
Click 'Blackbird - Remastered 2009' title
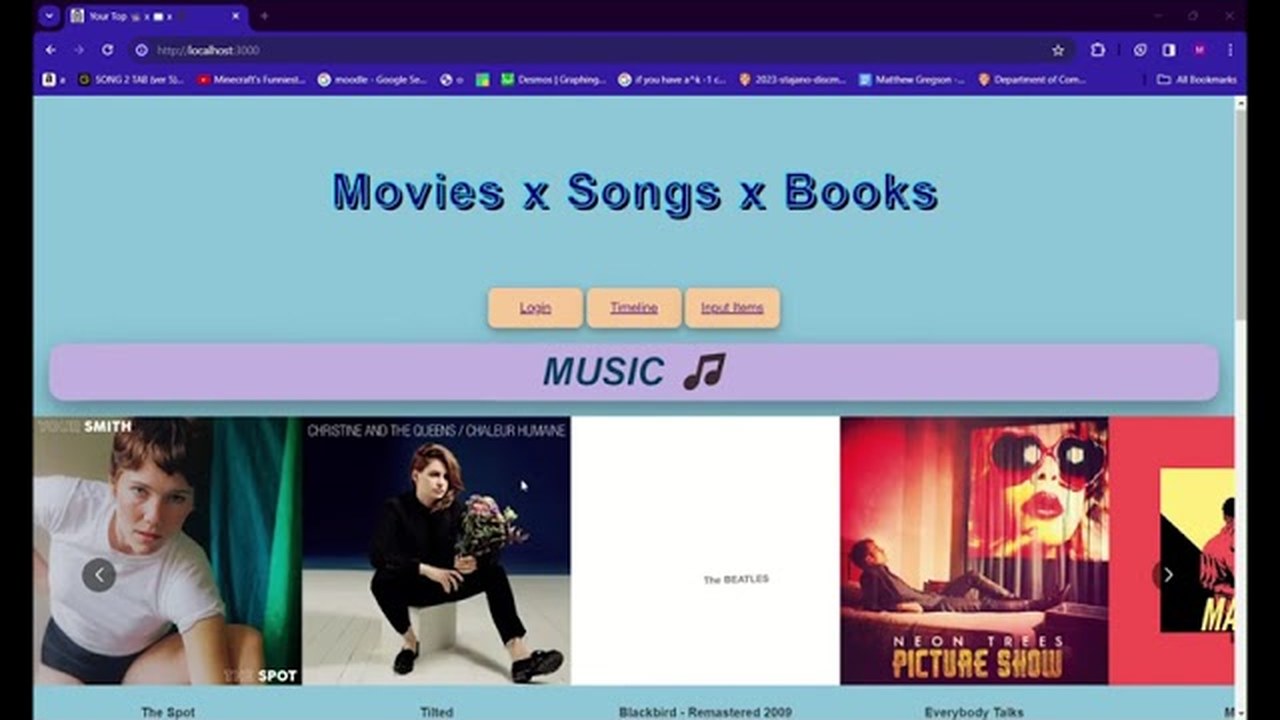click(705, 712)
